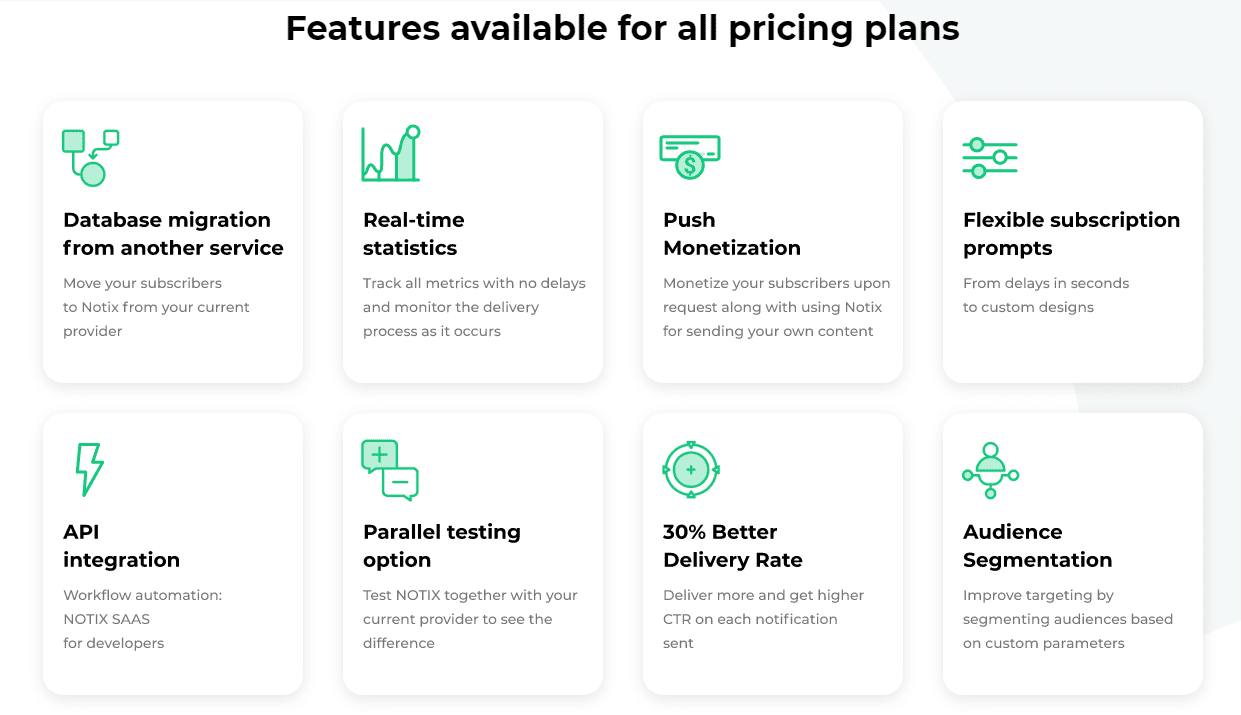Click the flexible subscription sliders icon

click(x=990, y=158)
